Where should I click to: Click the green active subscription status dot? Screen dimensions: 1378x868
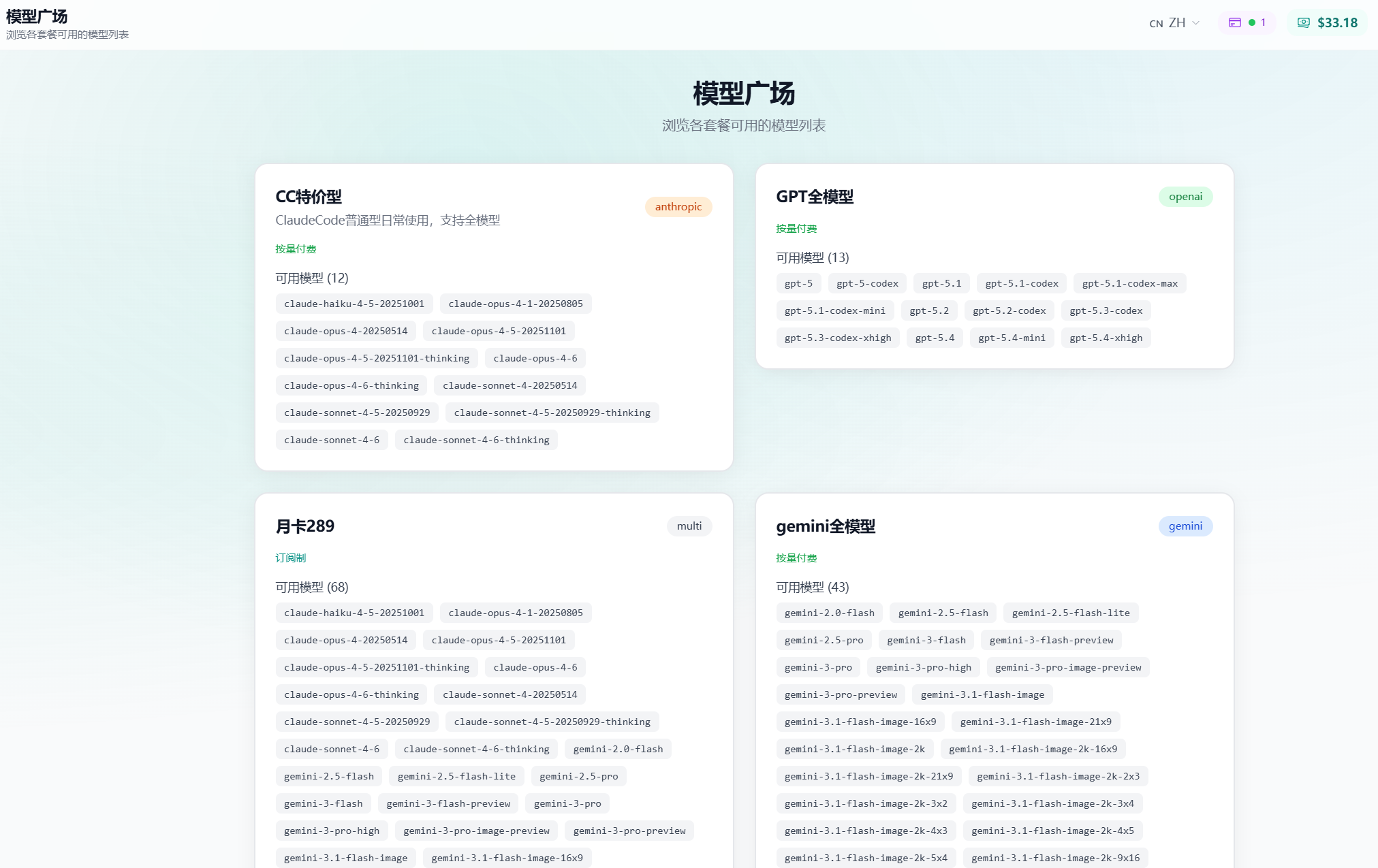(x=1251, y=22)
